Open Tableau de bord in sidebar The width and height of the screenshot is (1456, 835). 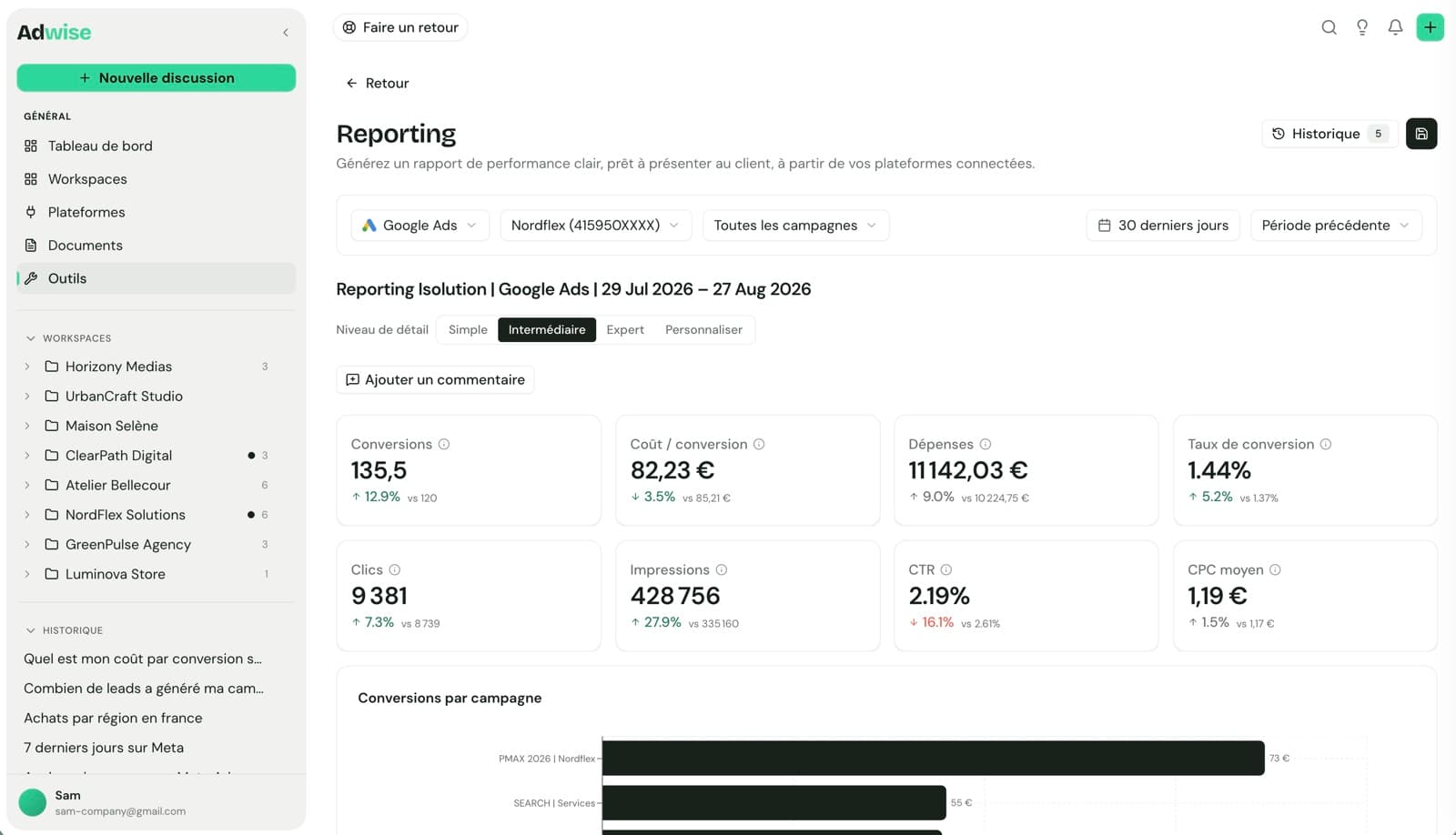click(156, 146)
